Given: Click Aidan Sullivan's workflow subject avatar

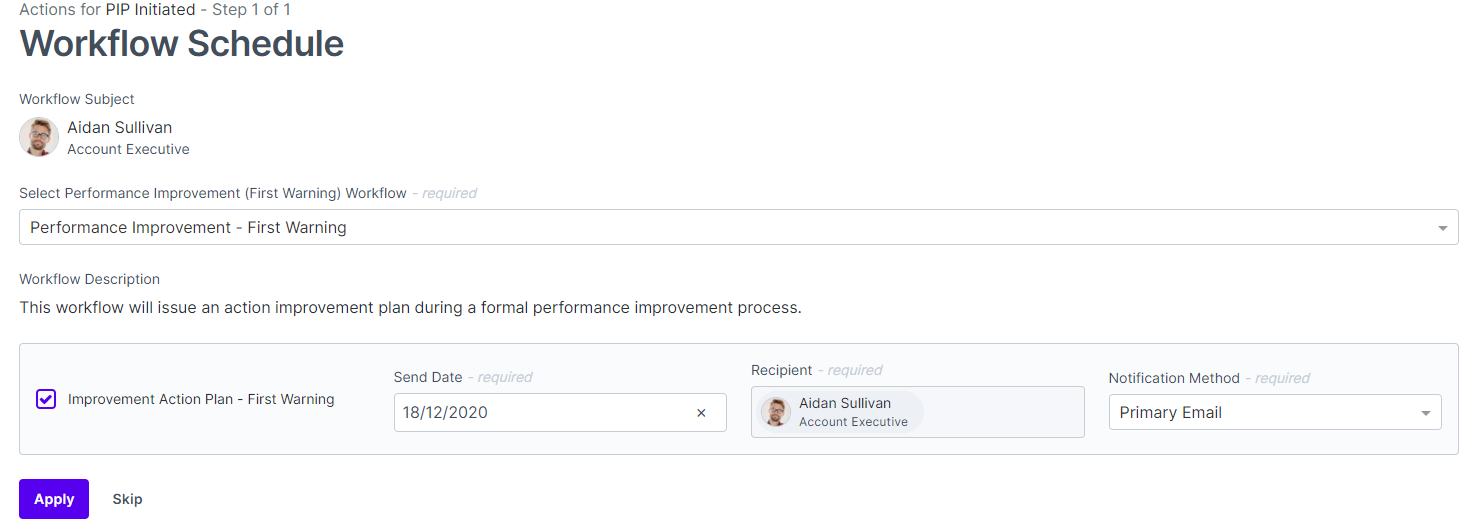Looking at the screenshot, I should click(x=39, y=137).
